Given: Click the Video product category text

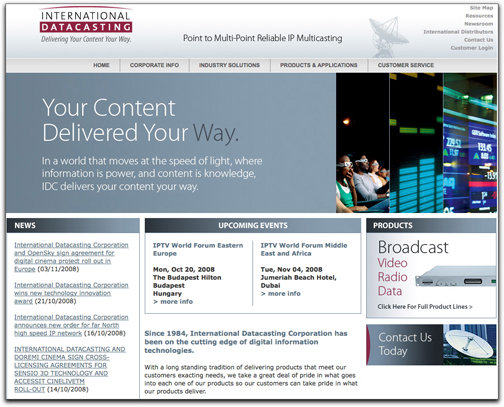Looking at the screenshot, I should click(x=392, y=263).
